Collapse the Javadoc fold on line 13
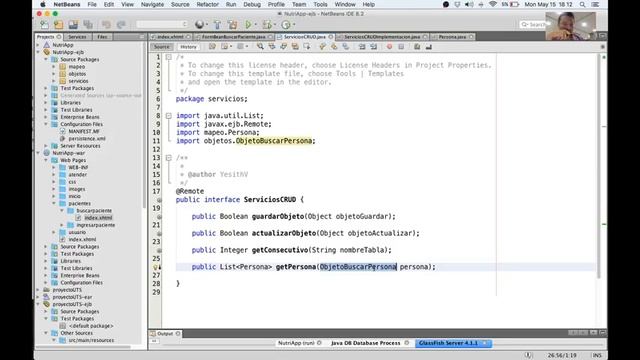640x360 pixels. pos(169,158)
